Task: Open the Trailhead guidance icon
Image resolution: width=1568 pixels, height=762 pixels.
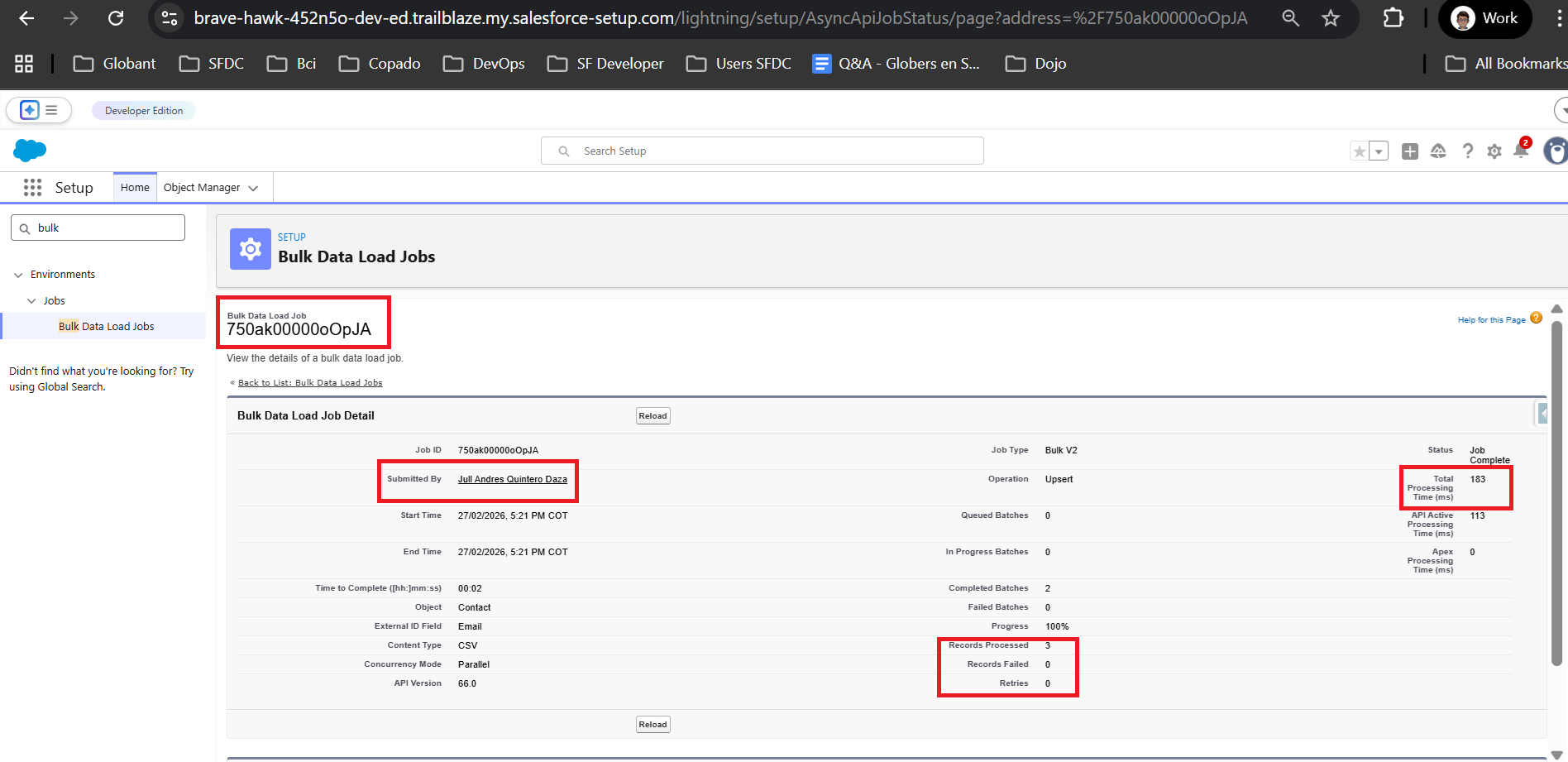Action: (1438, 151)
